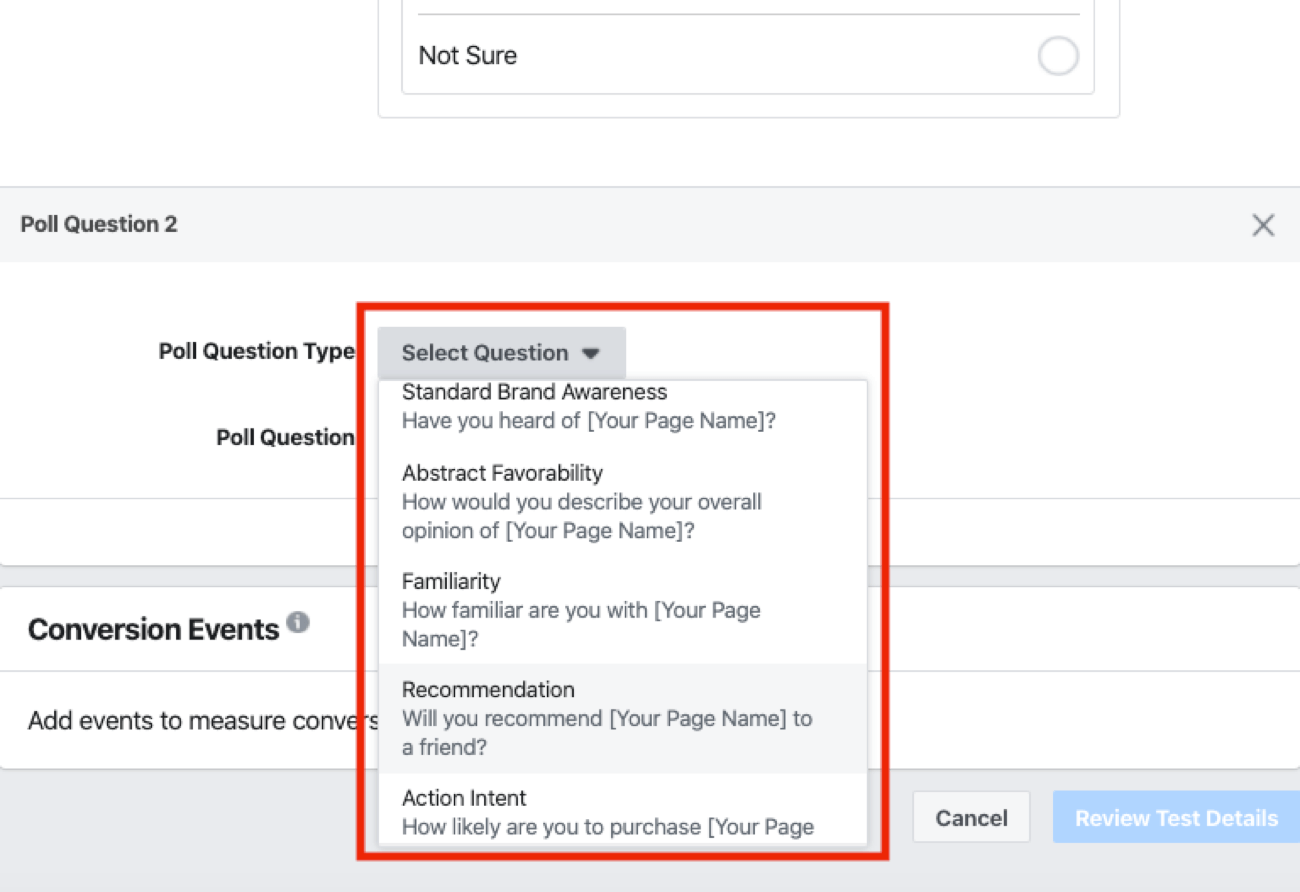Screen dimensions: 1300x892
Task: Click 'Have you heard of' question description
Action: point(588,421)
